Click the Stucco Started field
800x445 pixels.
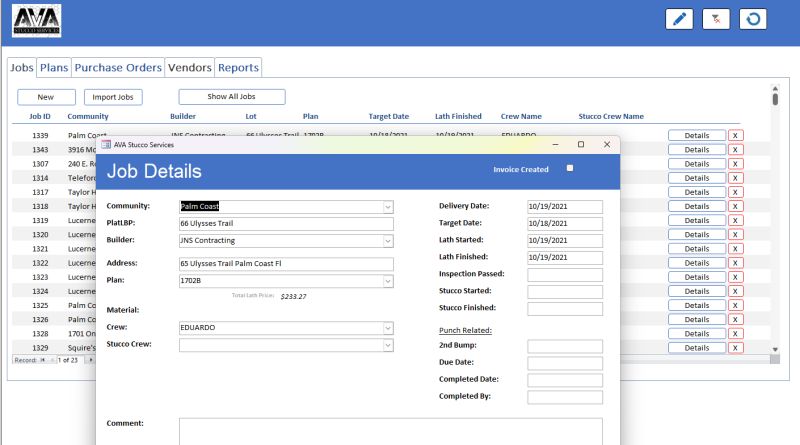(565, 292)
